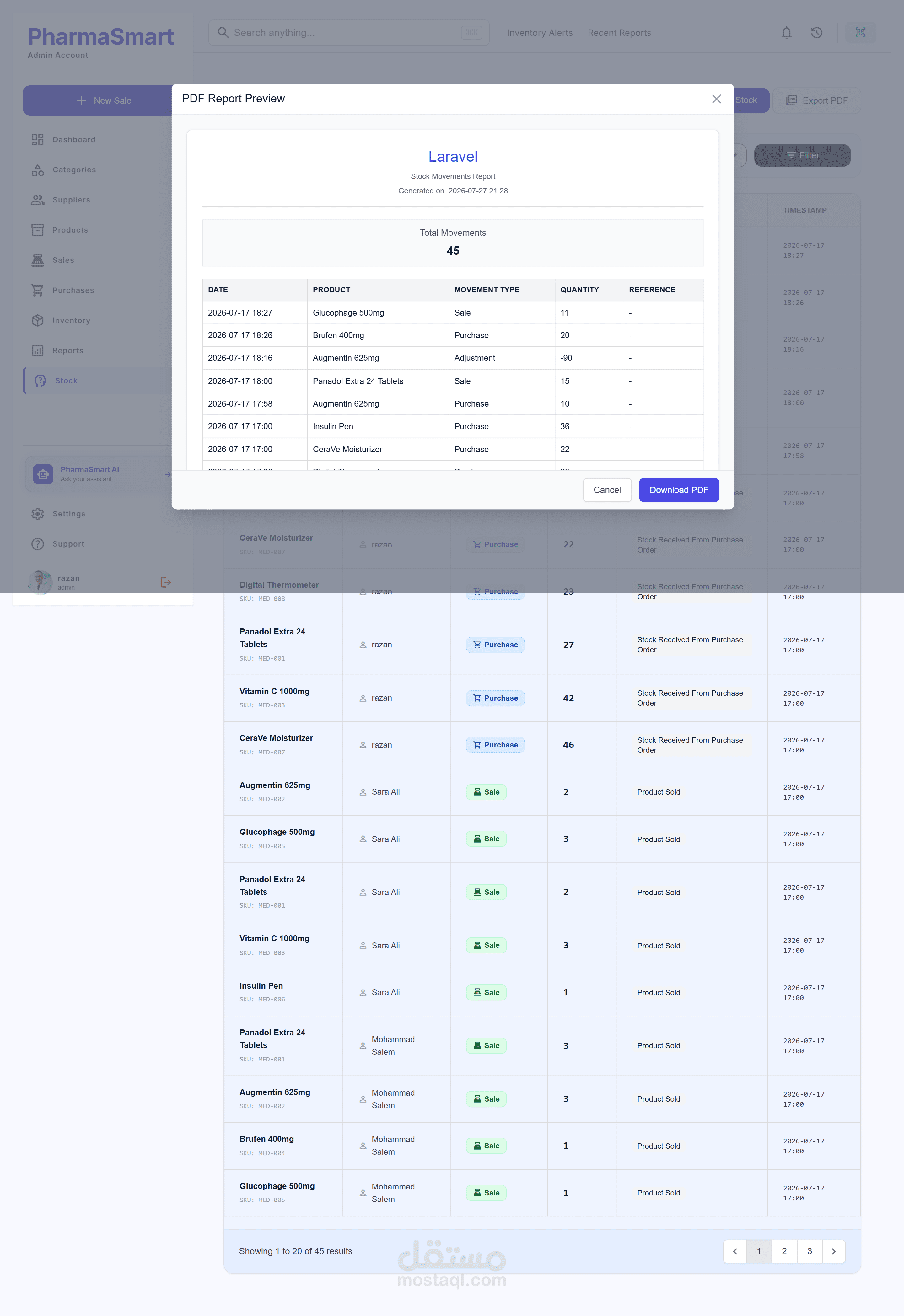Open the history clock icon in header
Viewport: 904px width, 1316px height.
pyautogui.click(x=816, y=33)
